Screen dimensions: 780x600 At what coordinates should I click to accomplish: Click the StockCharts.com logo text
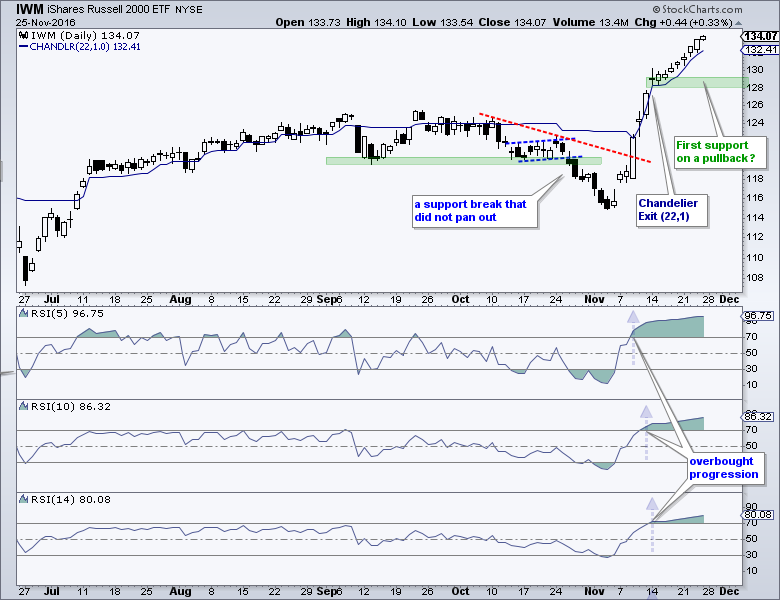tap(697, 9)
